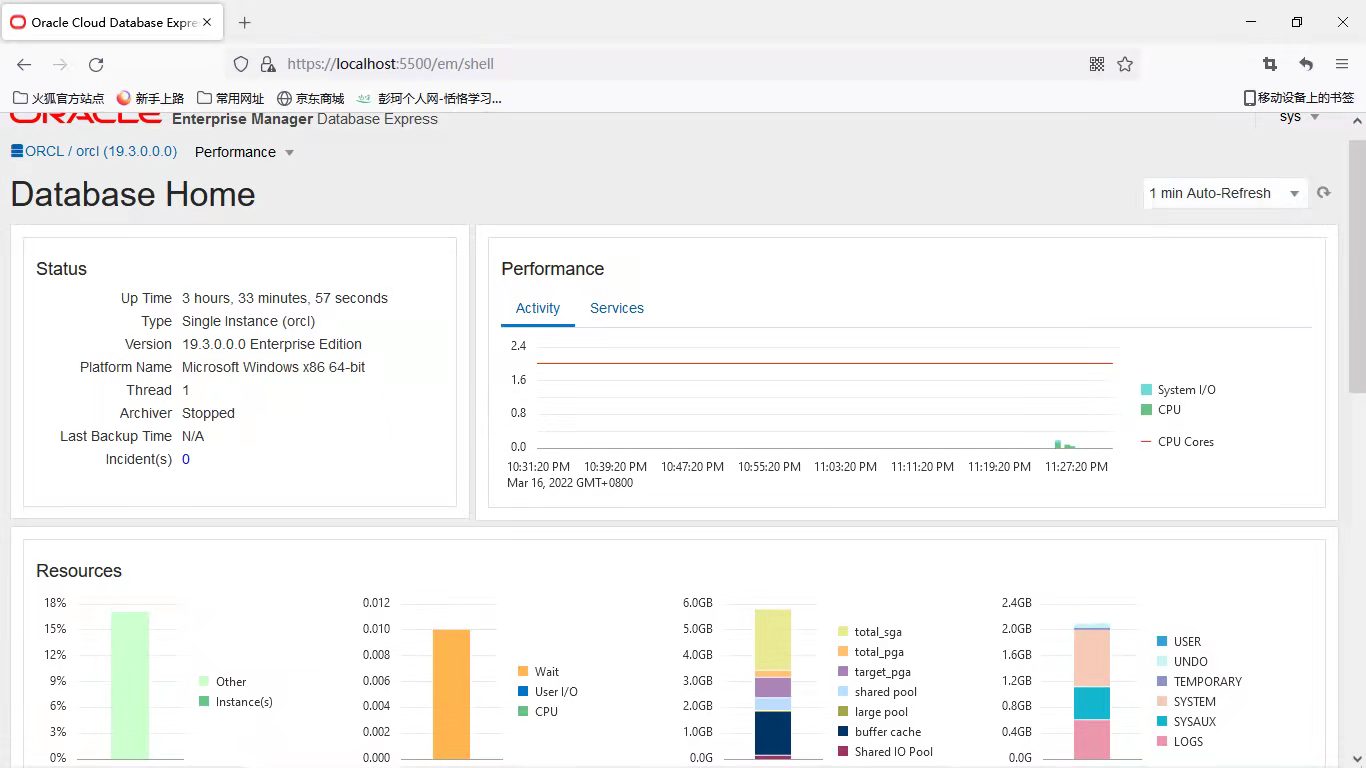Screen dimensions: 1366x768
Task: Click the page vertical scrollbar
Action: click(x=1357, y=268)
